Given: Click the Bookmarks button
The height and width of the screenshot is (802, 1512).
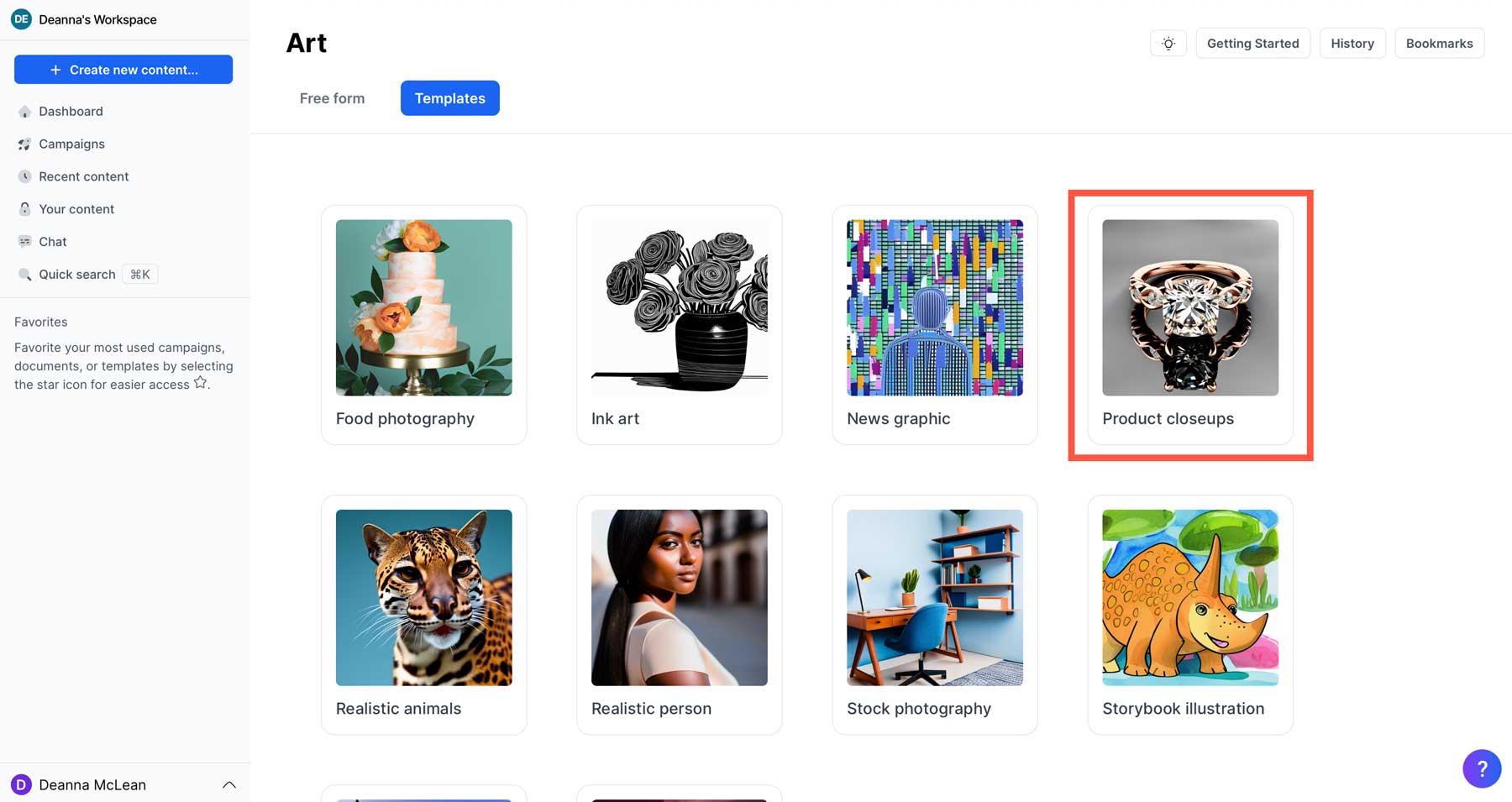Looking at the screenshot, I should point(1439,44).
